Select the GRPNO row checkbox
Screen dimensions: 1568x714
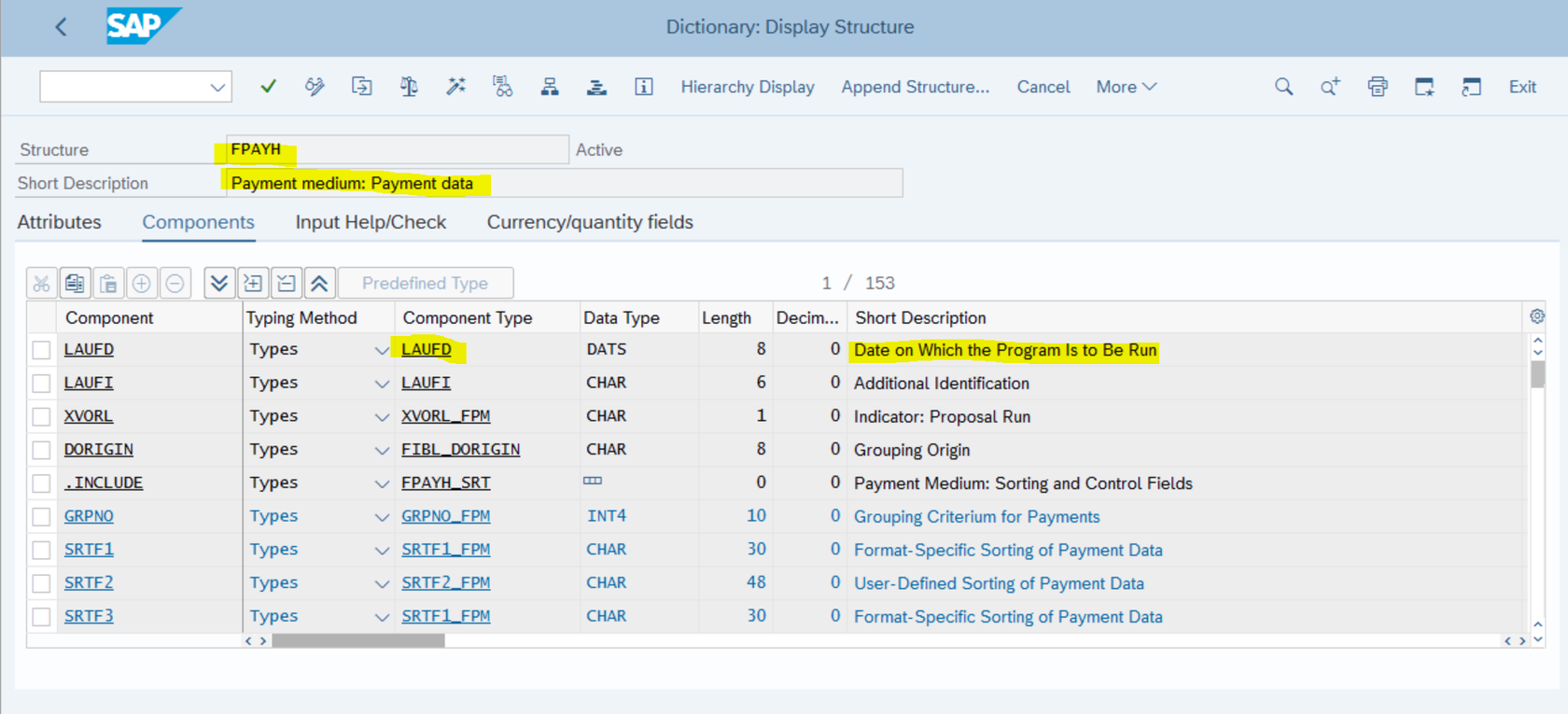click(x=41, y=516)
